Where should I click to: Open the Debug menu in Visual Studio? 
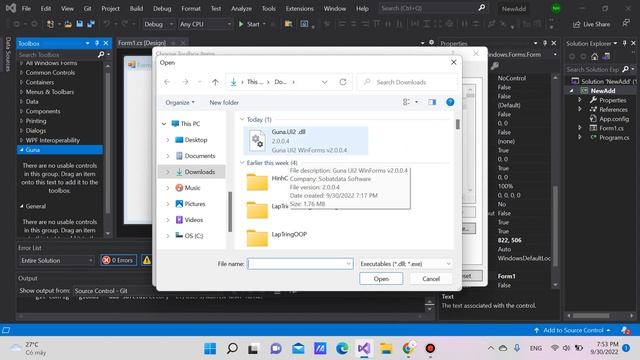tap(162, 8)
